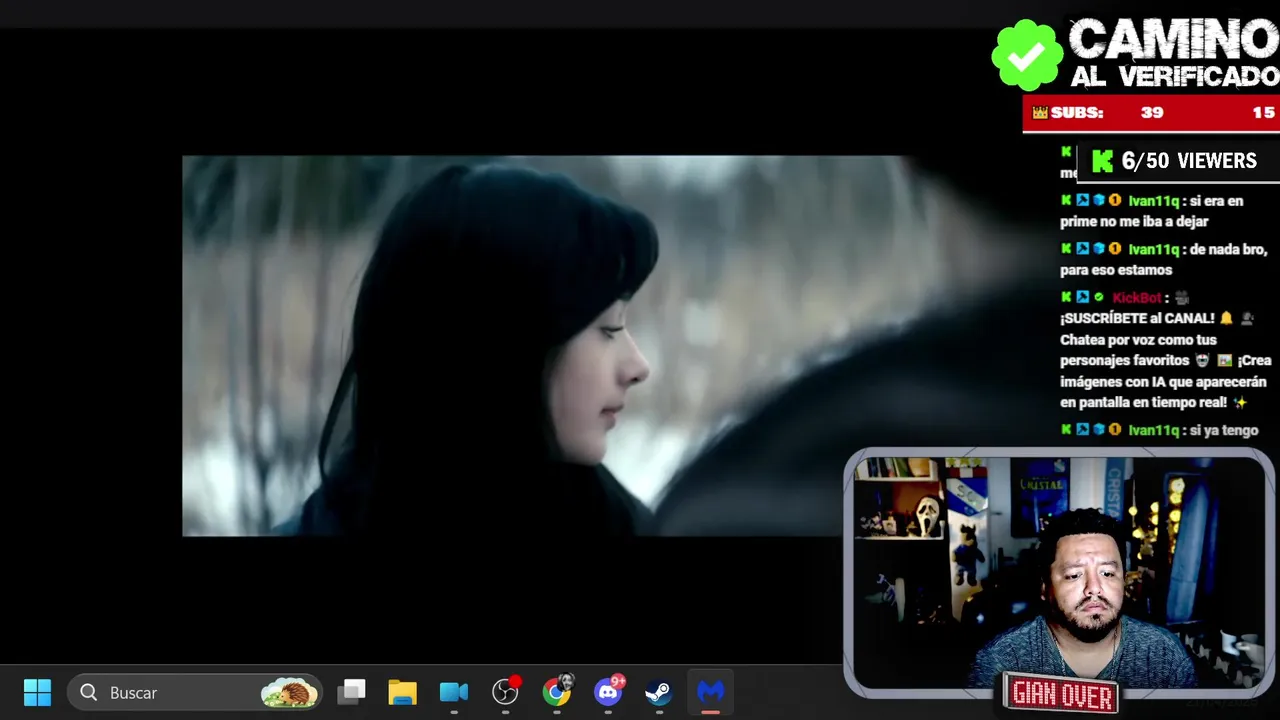
Task: Open the Zoom video camera app
Action: coord(454,692)
